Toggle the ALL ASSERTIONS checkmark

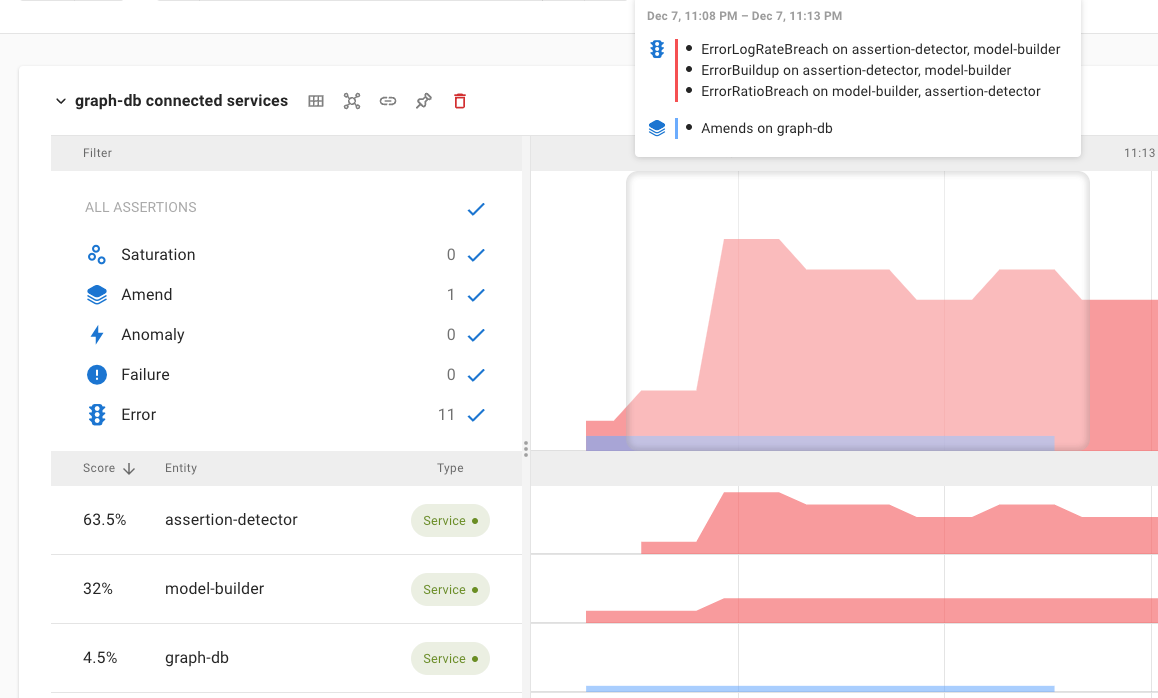pyautogui.click(x=476, y=208)
